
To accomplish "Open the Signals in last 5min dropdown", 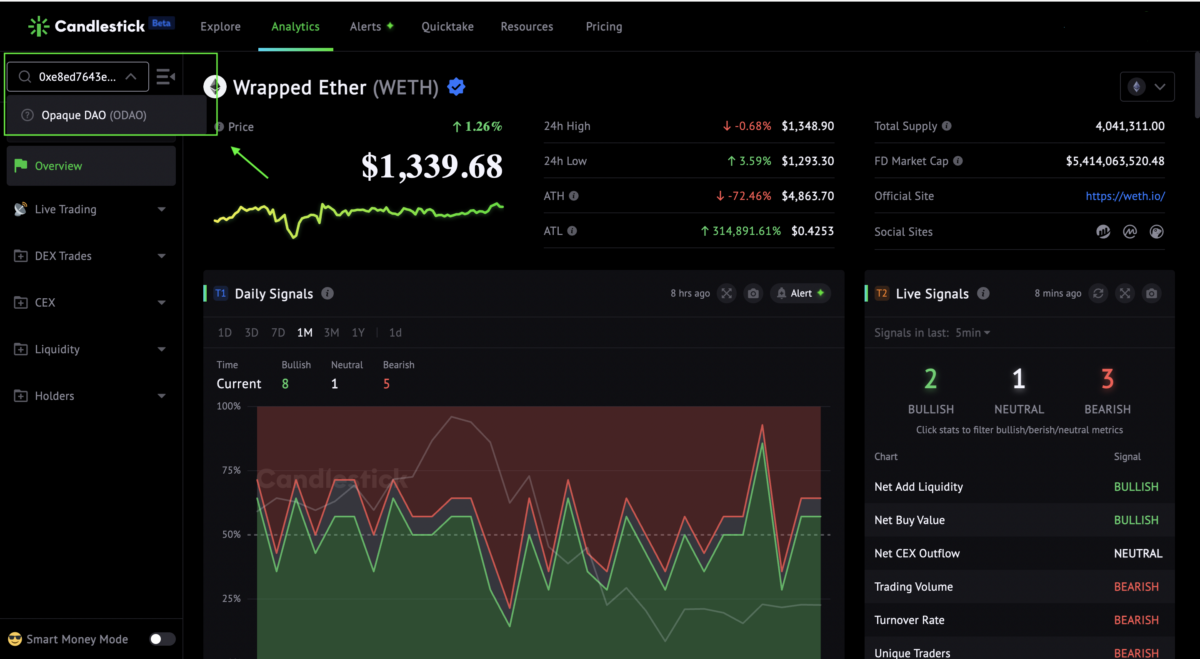I will tap(972, 333).
